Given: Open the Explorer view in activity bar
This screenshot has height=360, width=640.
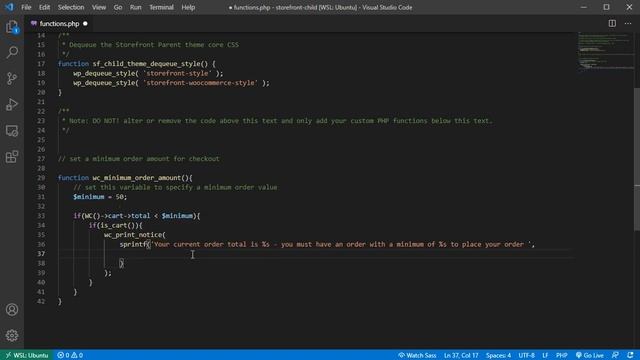Looking at the screenshot, I should 12,27.
